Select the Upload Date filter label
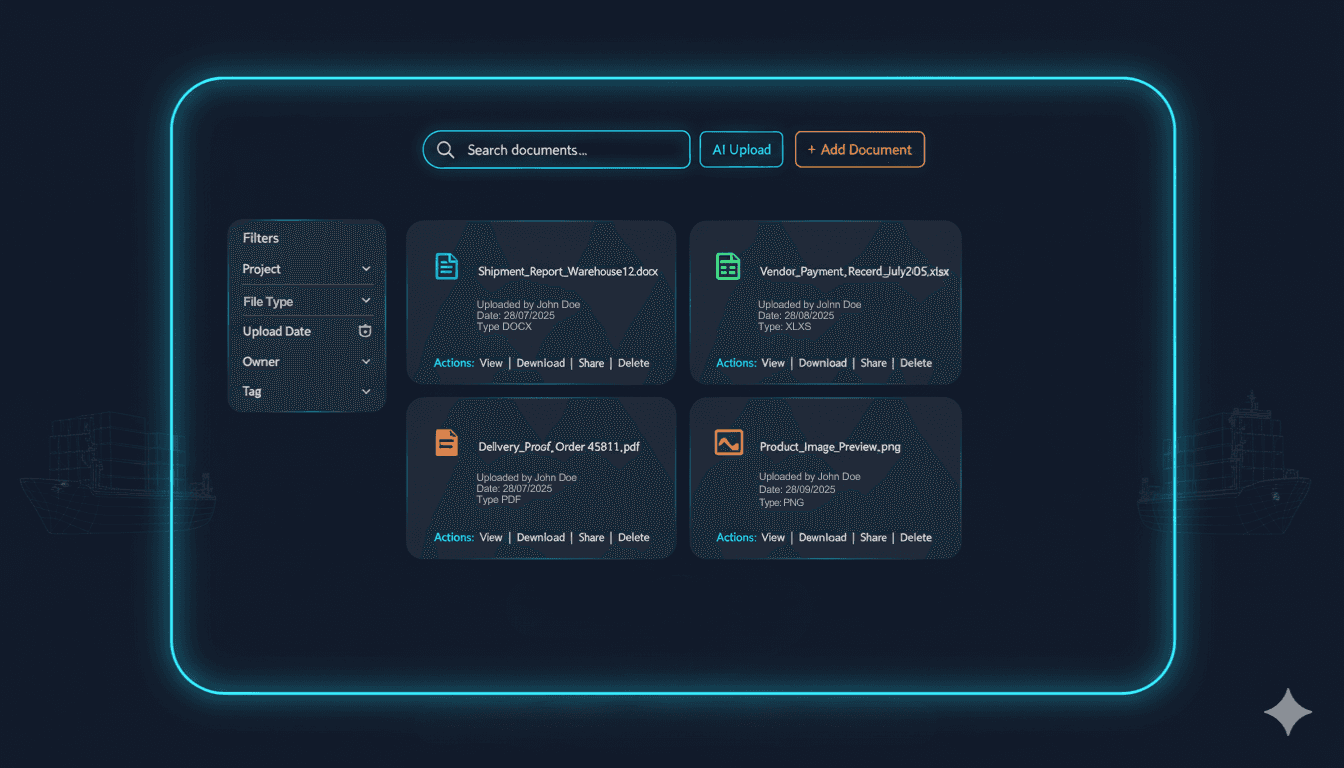This screenshot has width=1344, height=768. pos(276,331)
